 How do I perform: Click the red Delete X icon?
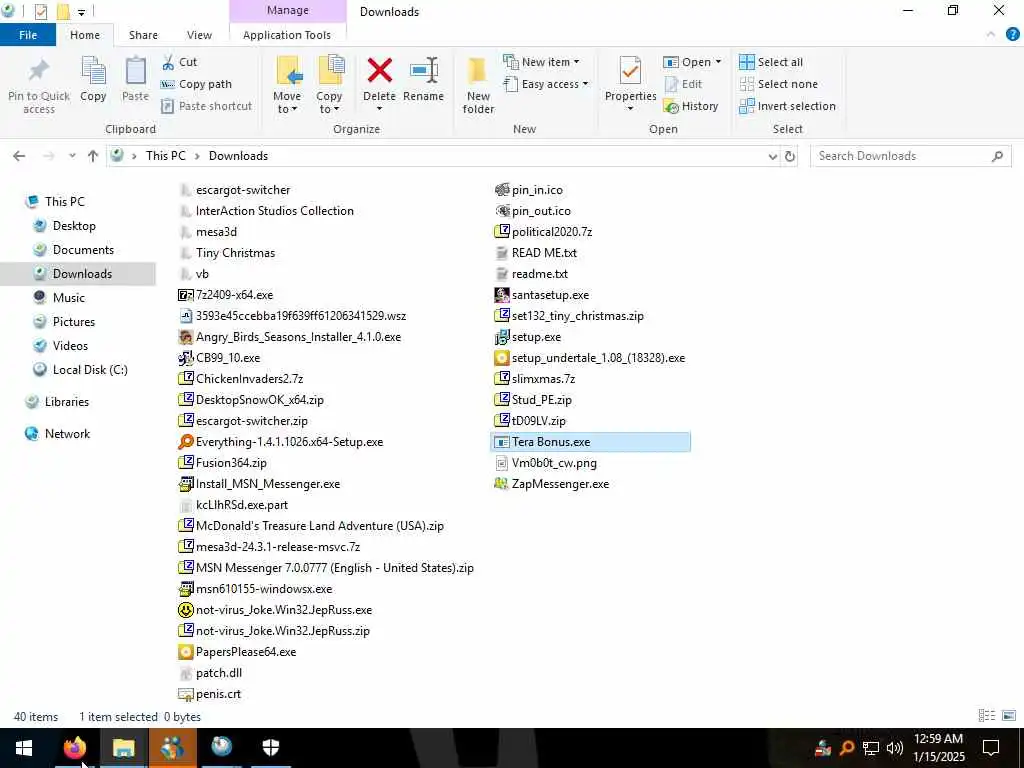point(379,71)
